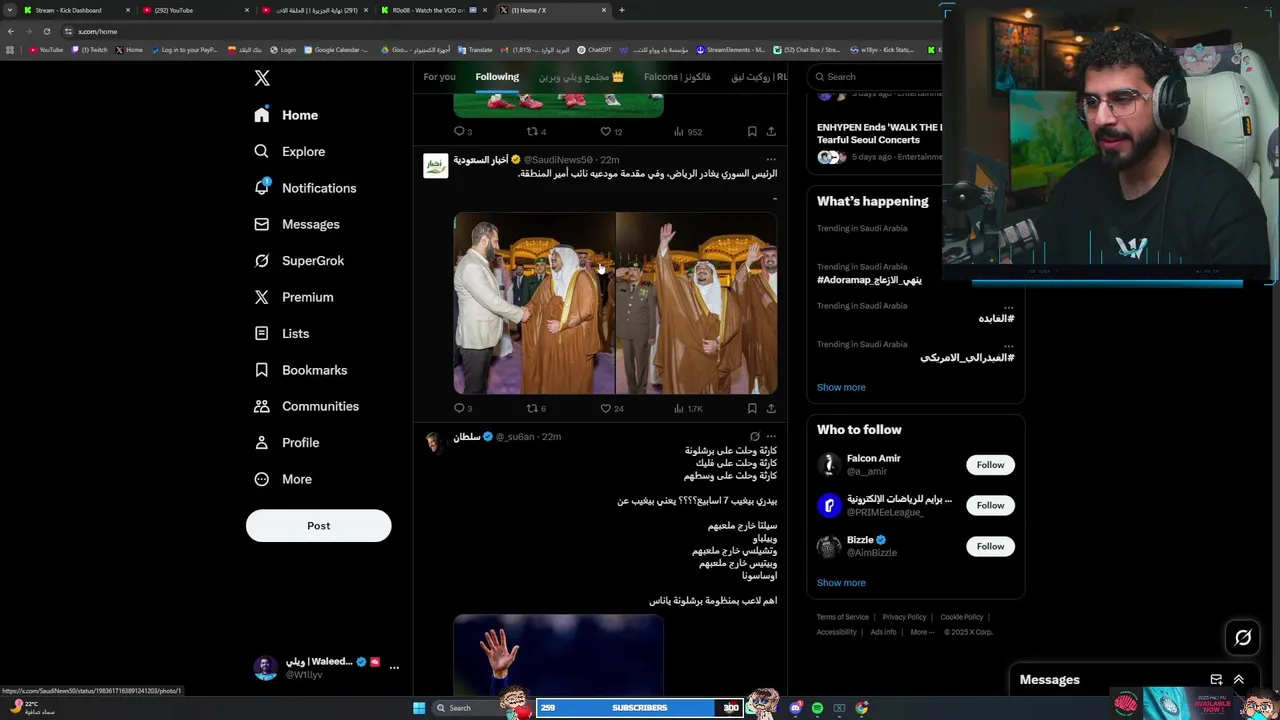1280x720 pixels.
Task: Open the left photo of the Syrian president handshake
Action: (x=534, y=303)
